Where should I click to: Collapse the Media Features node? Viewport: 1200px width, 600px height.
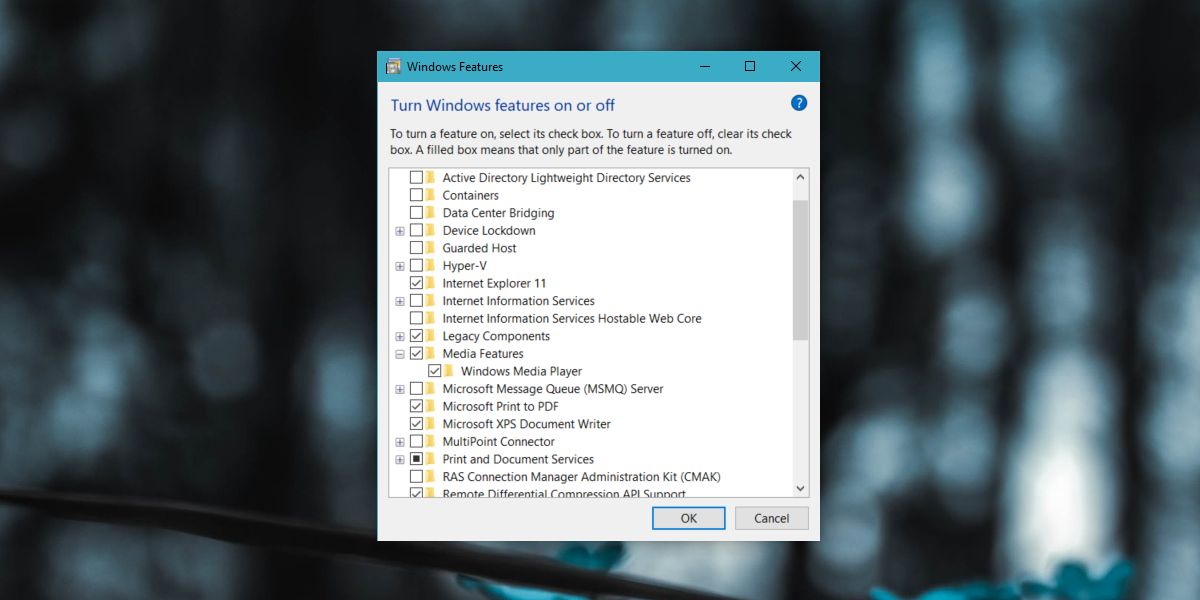point(400,354)
